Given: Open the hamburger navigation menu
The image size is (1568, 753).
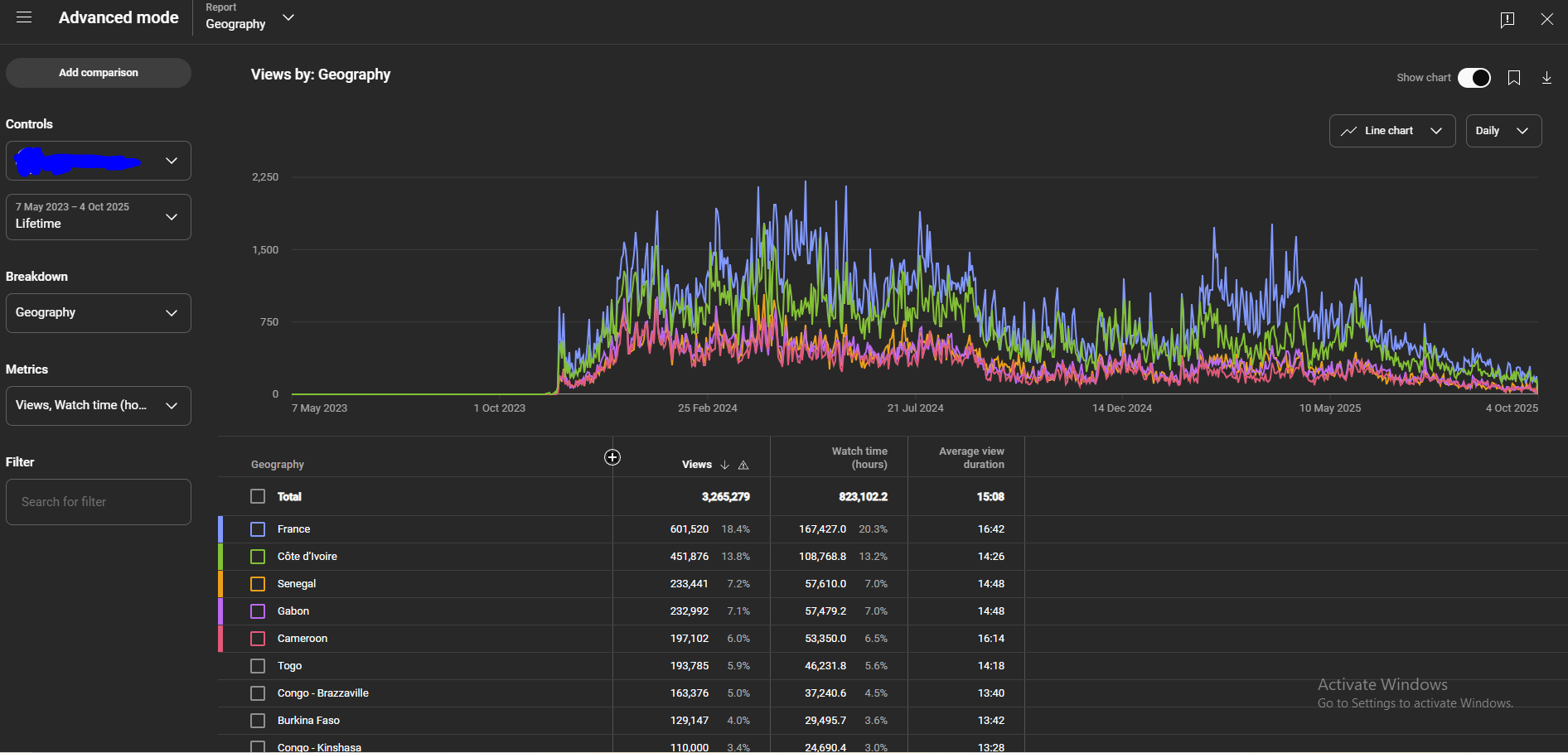Looking at the screenshot, I should tap(24, 17).
